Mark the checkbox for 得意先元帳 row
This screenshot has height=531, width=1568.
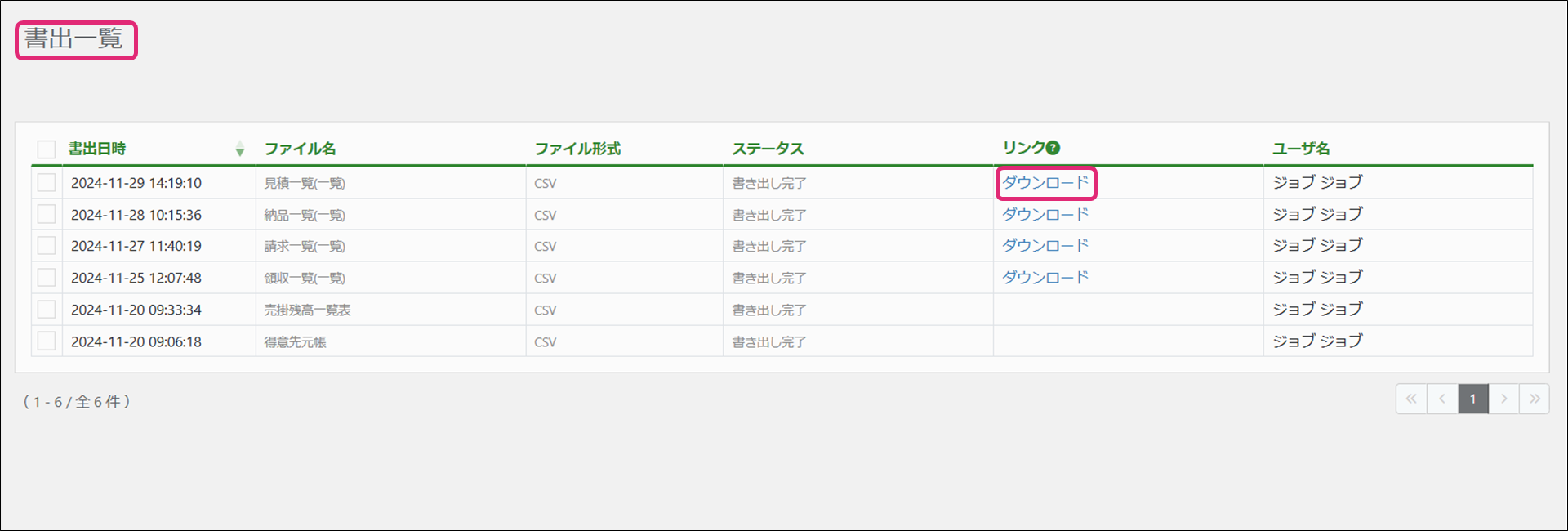[47, 341]
